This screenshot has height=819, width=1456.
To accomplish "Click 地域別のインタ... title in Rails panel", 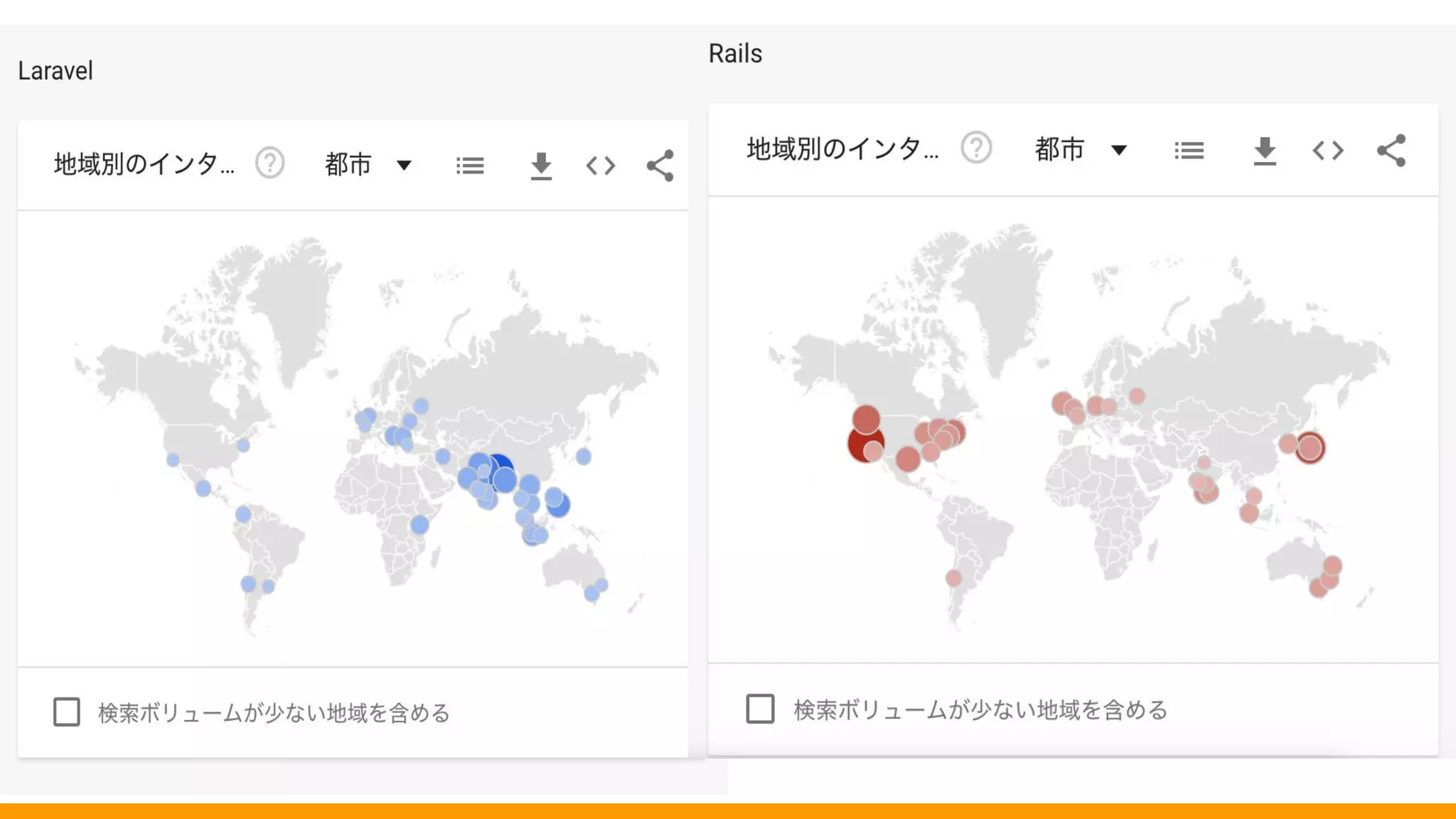I will (x=843, y=149).
